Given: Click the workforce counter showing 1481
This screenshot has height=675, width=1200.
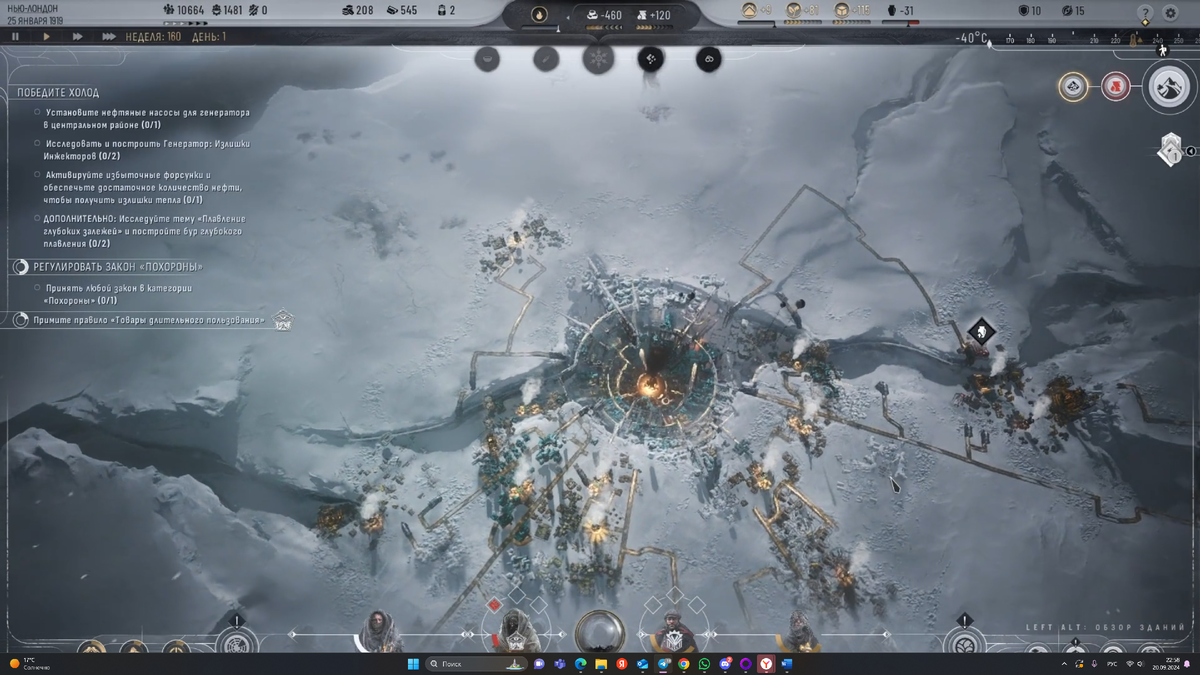Looking at the screenshot, I should pos(227,10).
